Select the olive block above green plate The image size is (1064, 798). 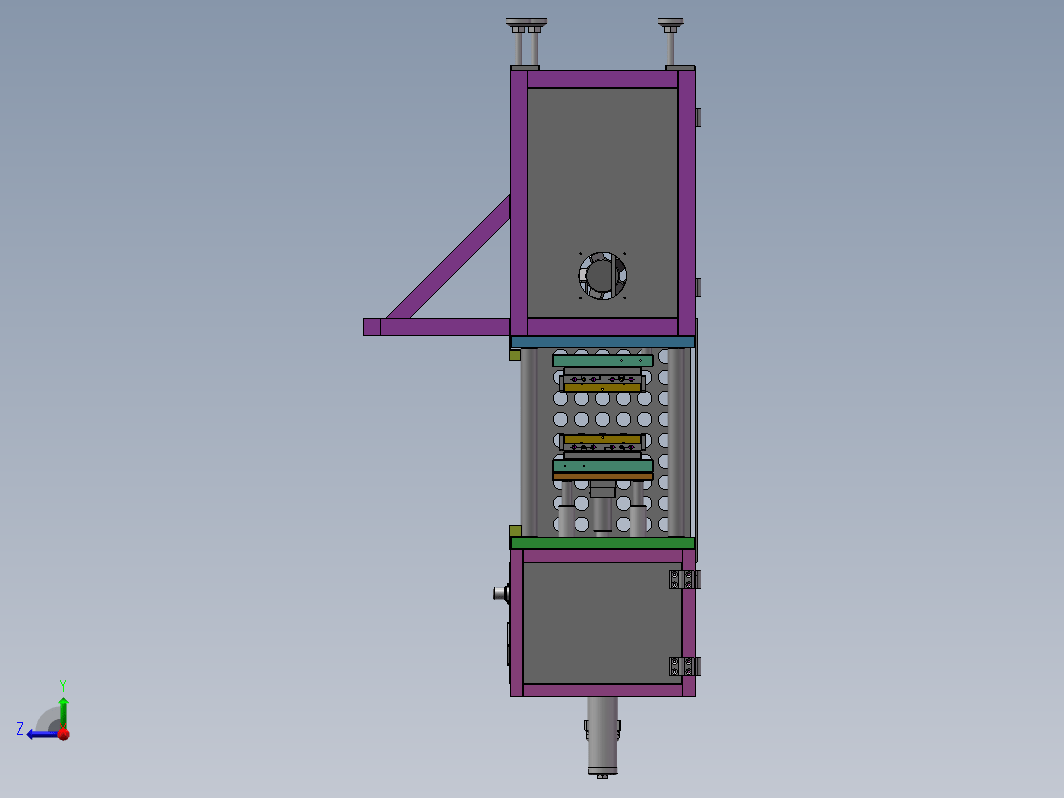pos(515,531)
